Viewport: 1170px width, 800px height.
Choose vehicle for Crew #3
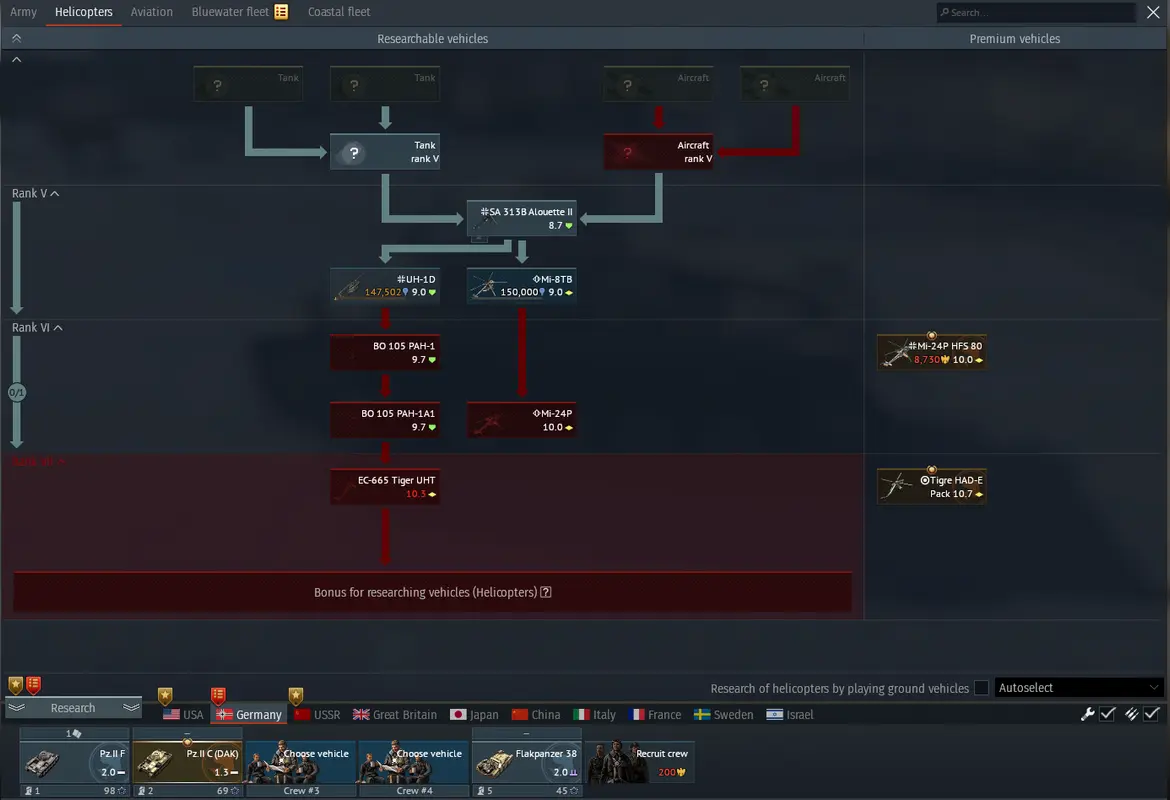tap(301, 762)
